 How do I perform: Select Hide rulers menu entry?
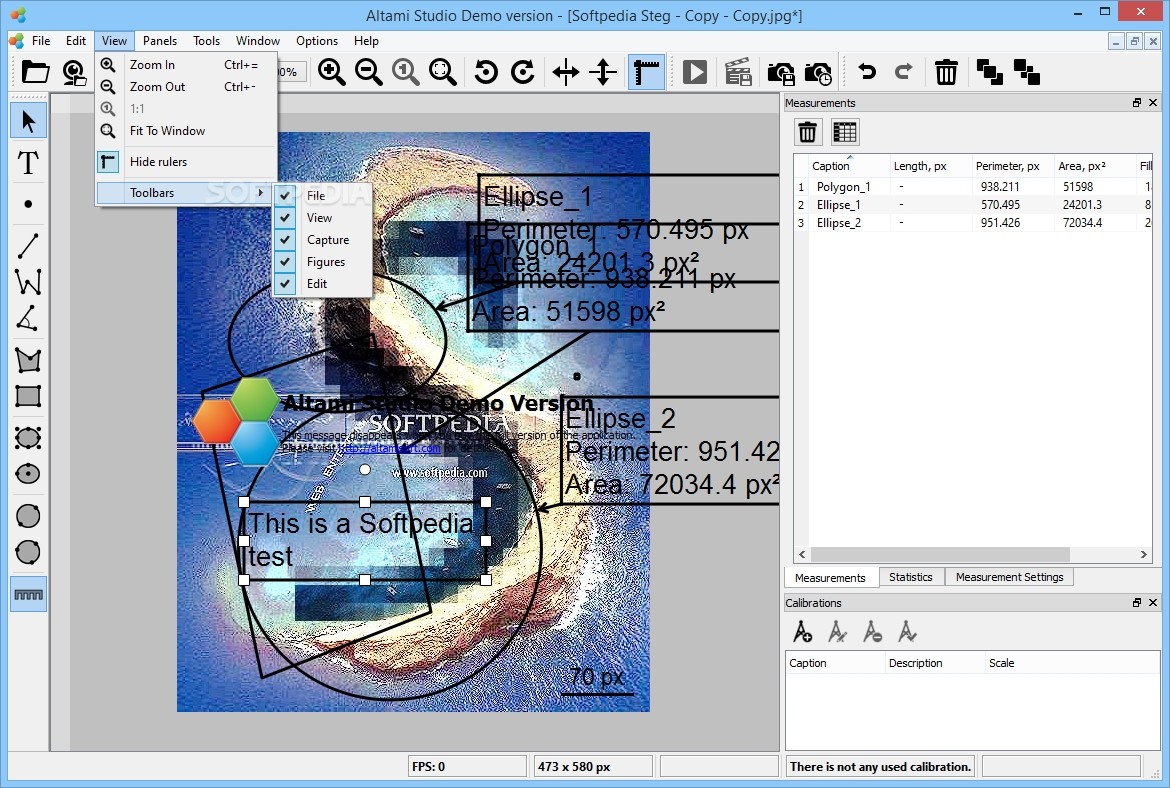187,162
